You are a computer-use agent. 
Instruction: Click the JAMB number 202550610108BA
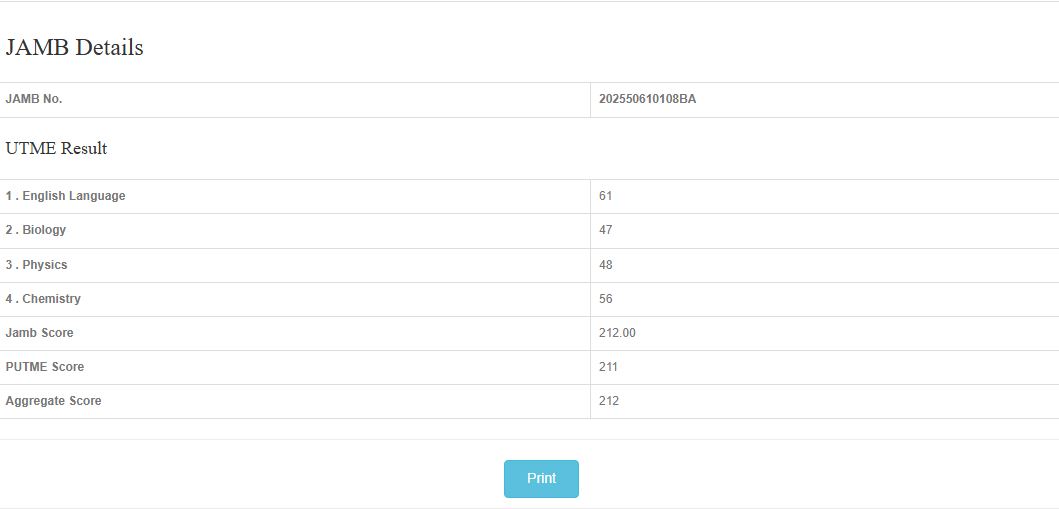647,99
